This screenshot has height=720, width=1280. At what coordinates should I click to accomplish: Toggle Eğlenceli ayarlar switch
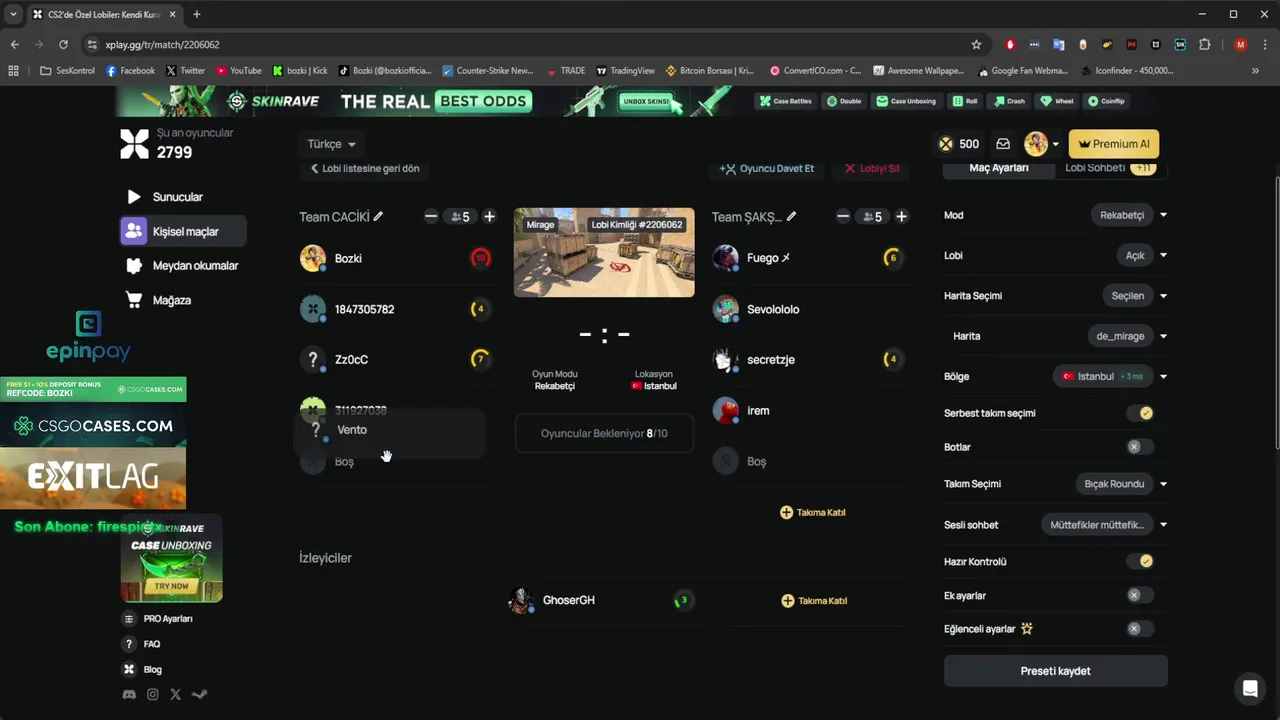pyautogui.click(x=1140, y=629)
